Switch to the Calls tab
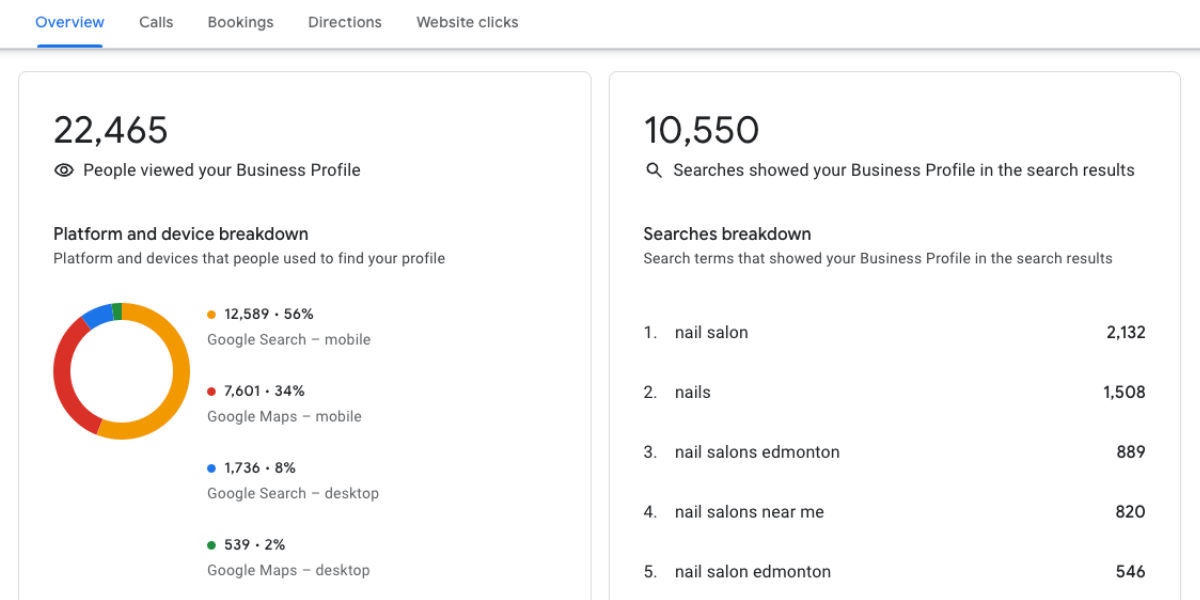 155,22
